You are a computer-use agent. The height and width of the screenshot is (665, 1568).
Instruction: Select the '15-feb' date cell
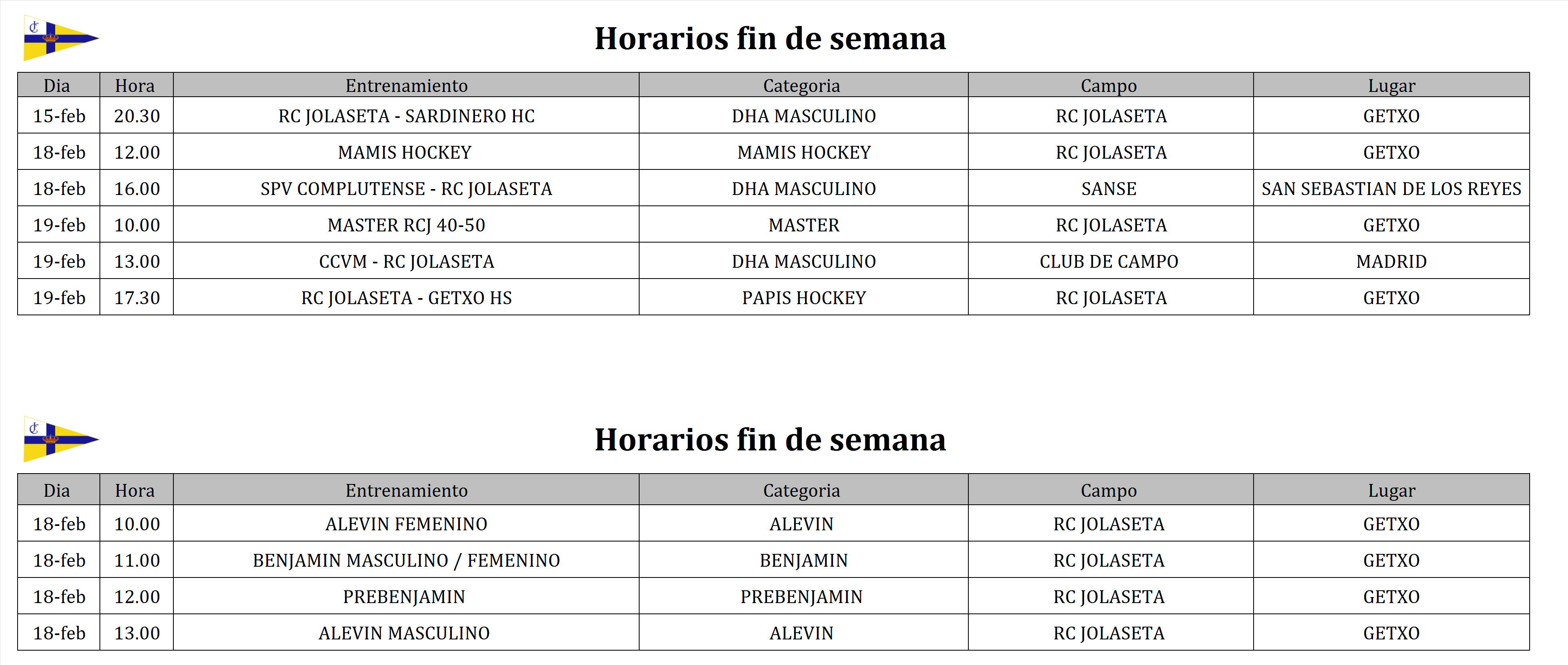tap(59, 116)
